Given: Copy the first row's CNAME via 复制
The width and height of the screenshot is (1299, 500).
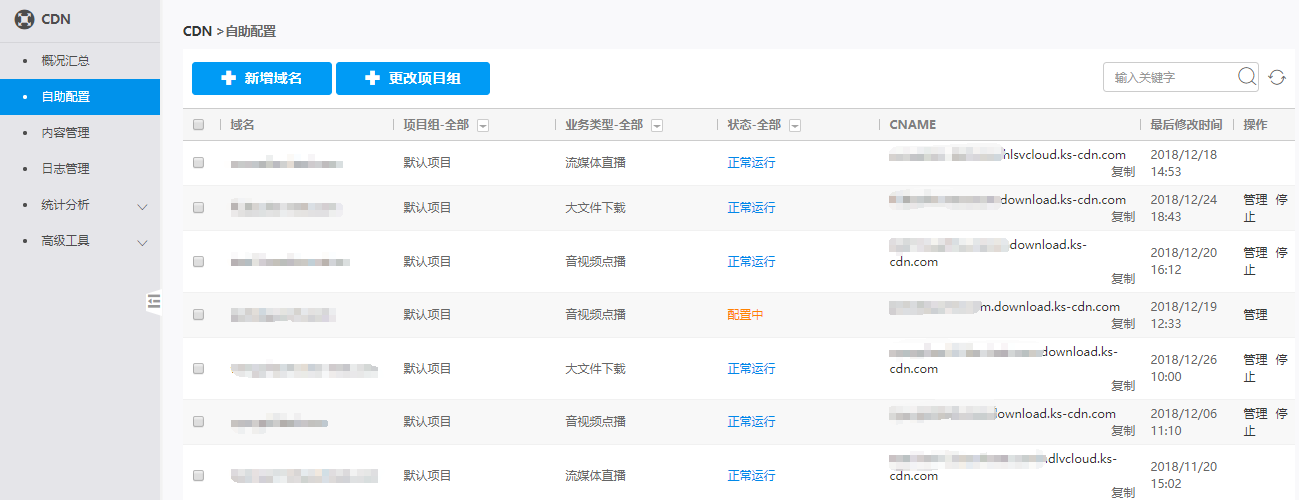Looking at the screenshot, I should tap(1122, 171).
